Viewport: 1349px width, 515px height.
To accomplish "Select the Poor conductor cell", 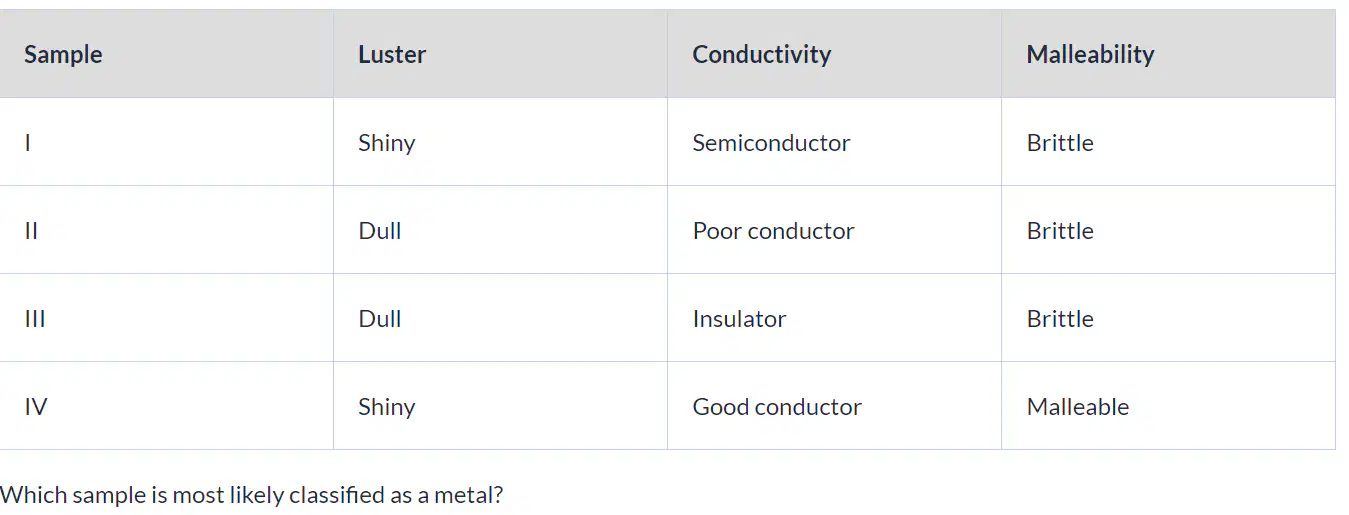I will coord(773,231).
